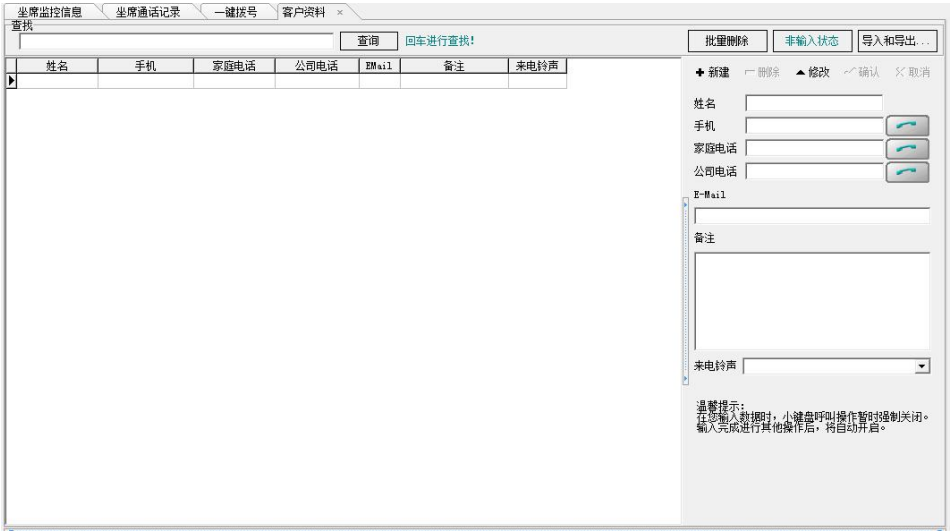Viewport: 950px width, 531px height.
Task: Click the 批量删除 batch delete button
Action: pos(727,41)
